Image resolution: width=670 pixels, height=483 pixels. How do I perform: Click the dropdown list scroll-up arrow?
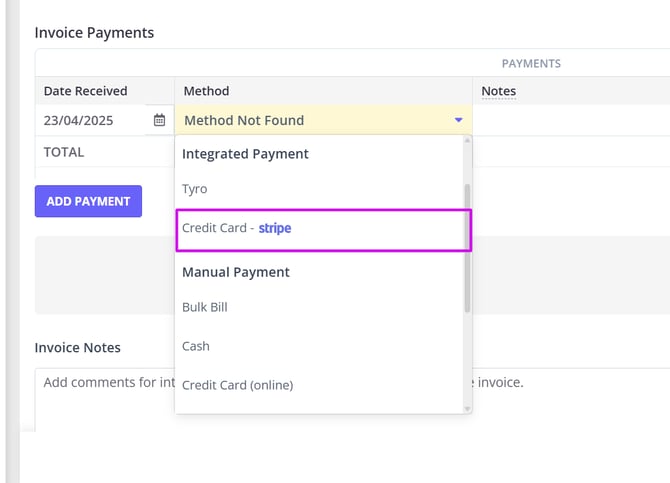click(x=466, y=141)
